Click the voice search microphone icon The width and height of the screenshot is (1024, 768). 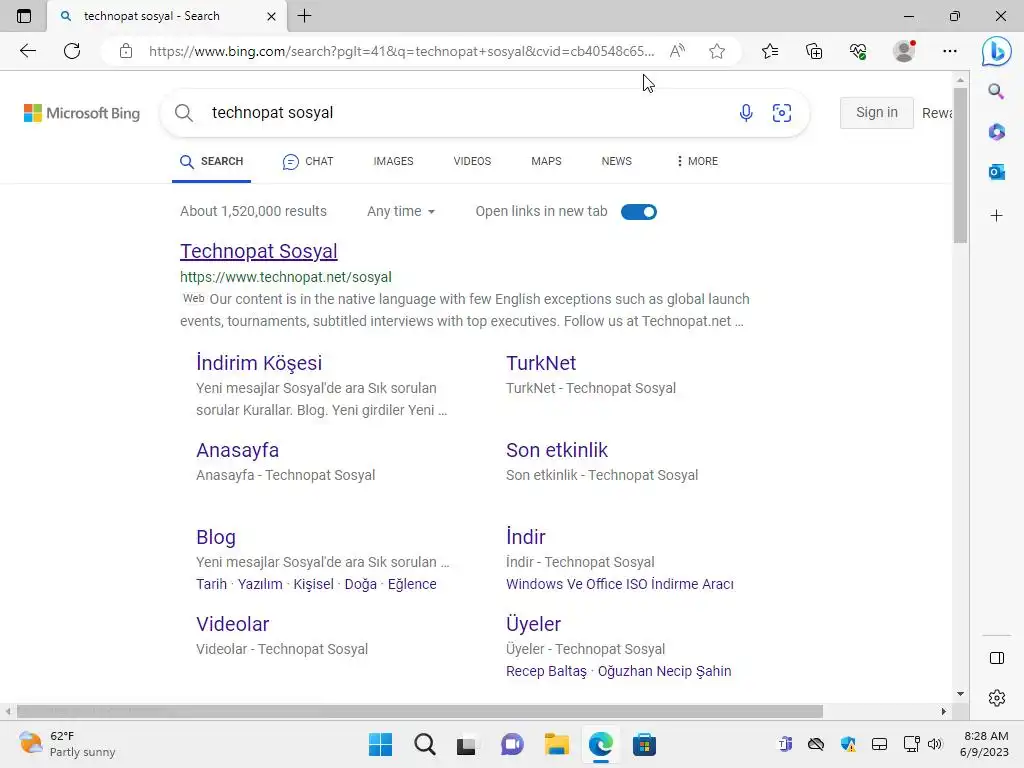[x=746, y=113]
